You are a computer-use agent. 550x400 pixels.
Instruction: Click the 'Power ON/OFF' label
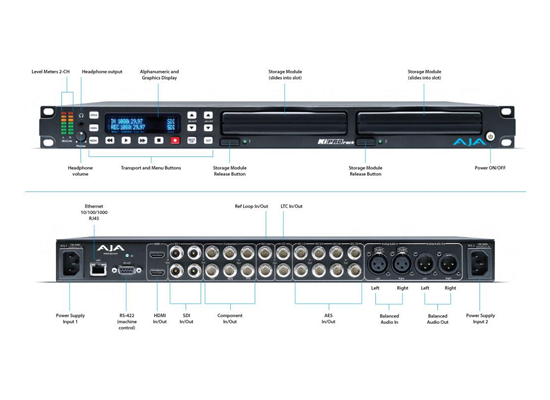click(x=490, y=168)
